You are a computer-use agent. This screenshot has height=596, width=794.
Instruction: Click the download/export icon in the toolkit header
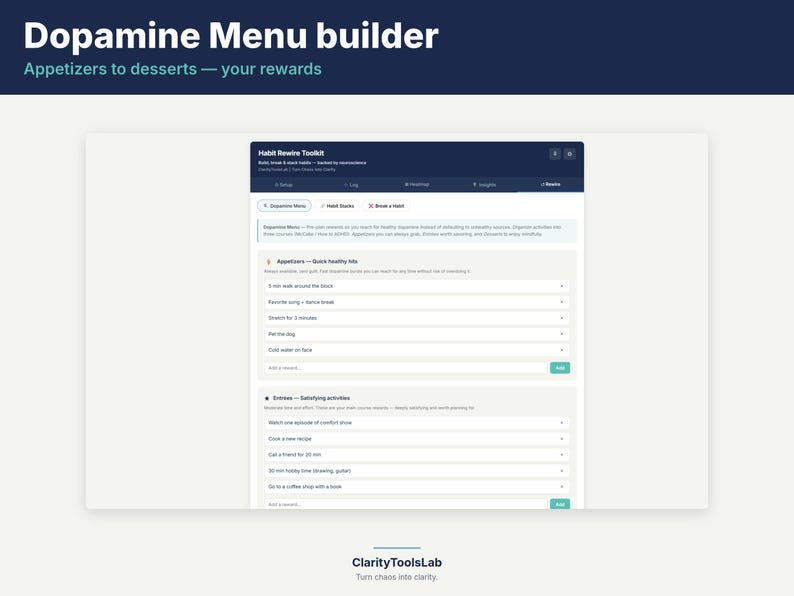tap(555, 153)
